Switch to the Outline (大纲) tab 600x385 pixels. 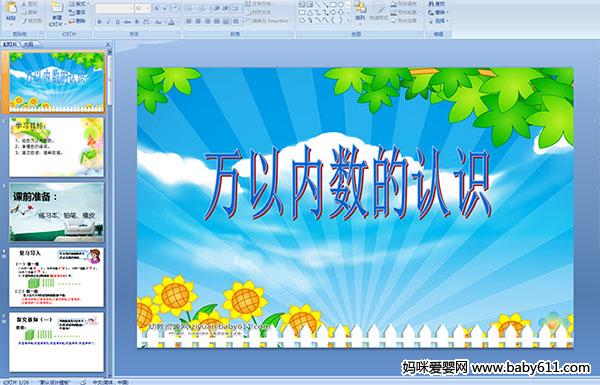[29, 44]
